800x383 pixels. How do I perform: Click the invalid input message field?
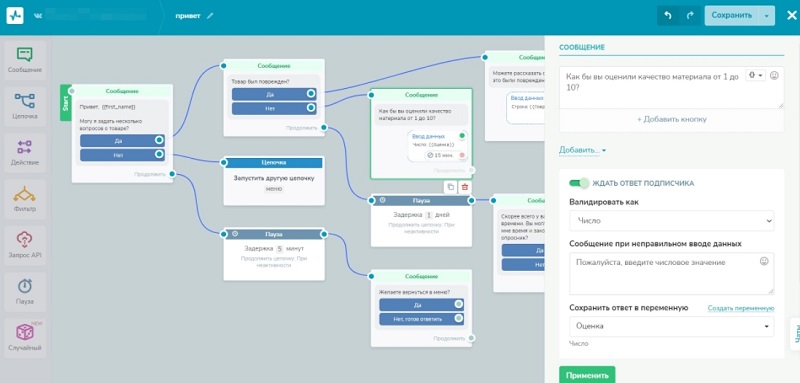pyautogui.click(x=671, y=274)
